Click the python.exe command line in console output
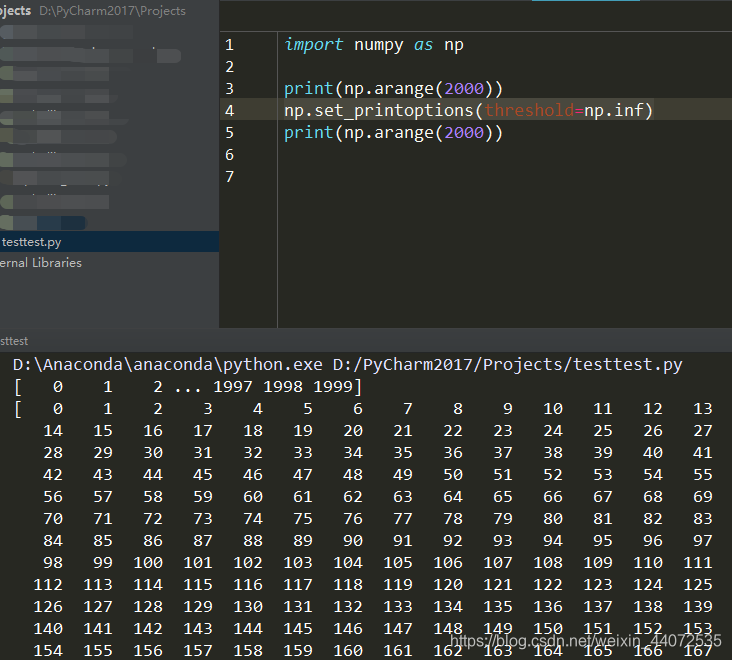Viewport: 732px width, 660px height. tap(347, 365)
